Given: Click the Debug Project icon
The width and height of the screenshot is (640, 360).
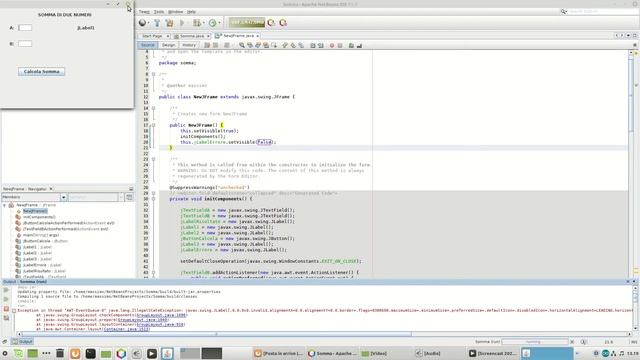Looking at the screenshot, I should [196, 23].
